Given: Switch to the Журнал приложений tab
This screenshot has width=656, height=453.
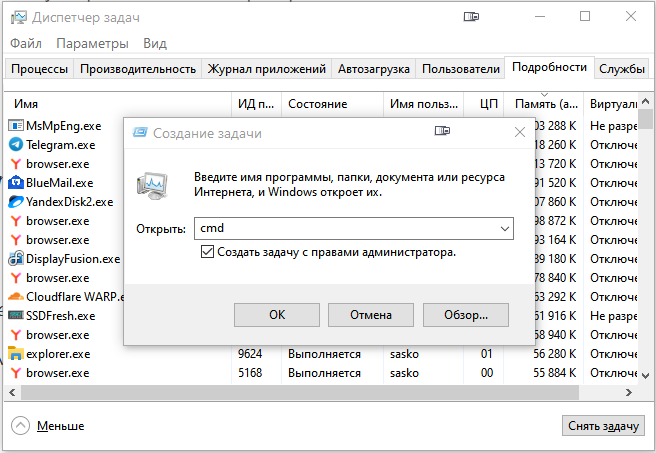Looking at the screenshot, I should pyautogui.click(x=266, y=69).
